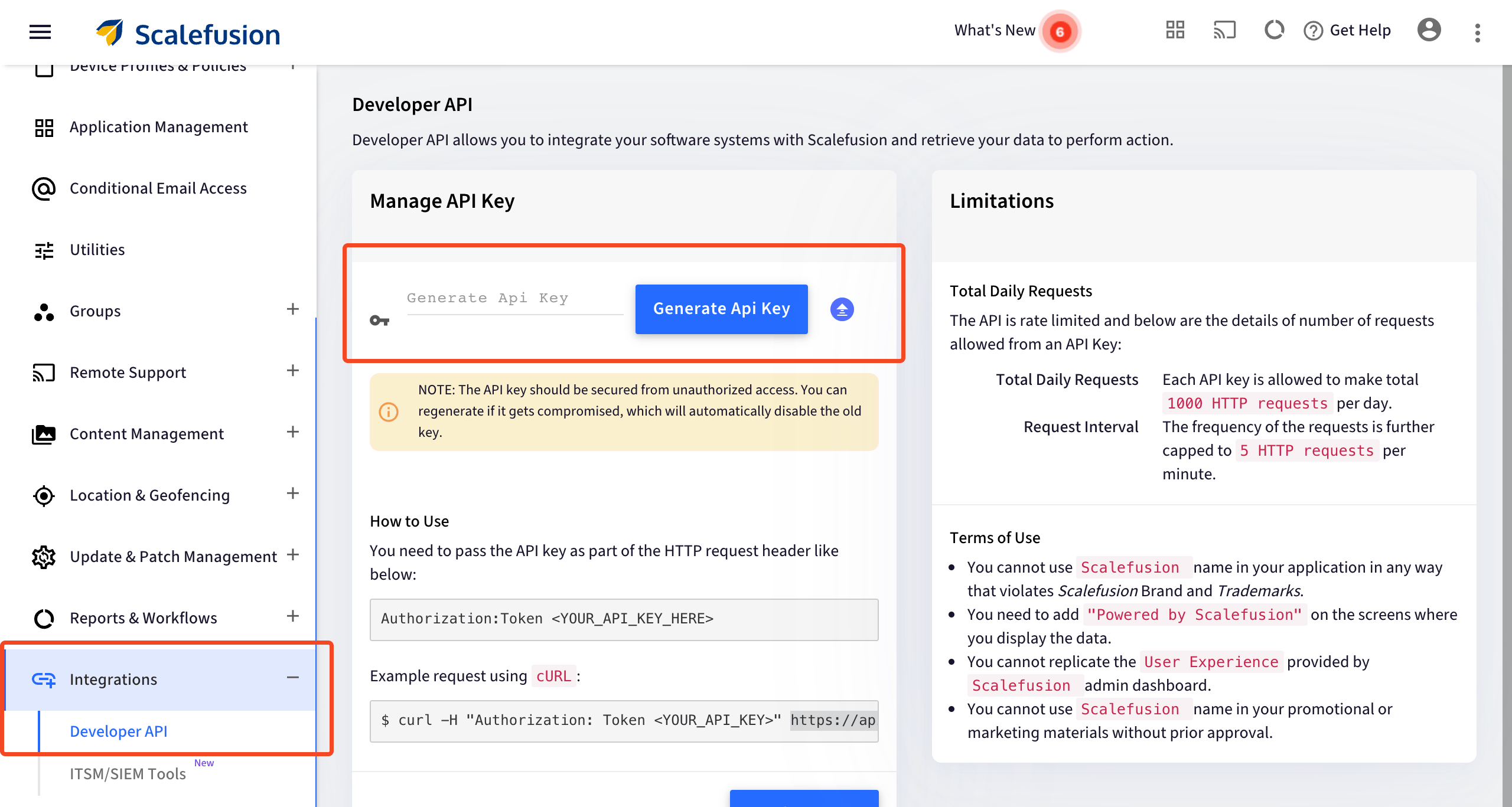Expand the Remote Support section
The image size is (1512, 807).
(292, 371)
